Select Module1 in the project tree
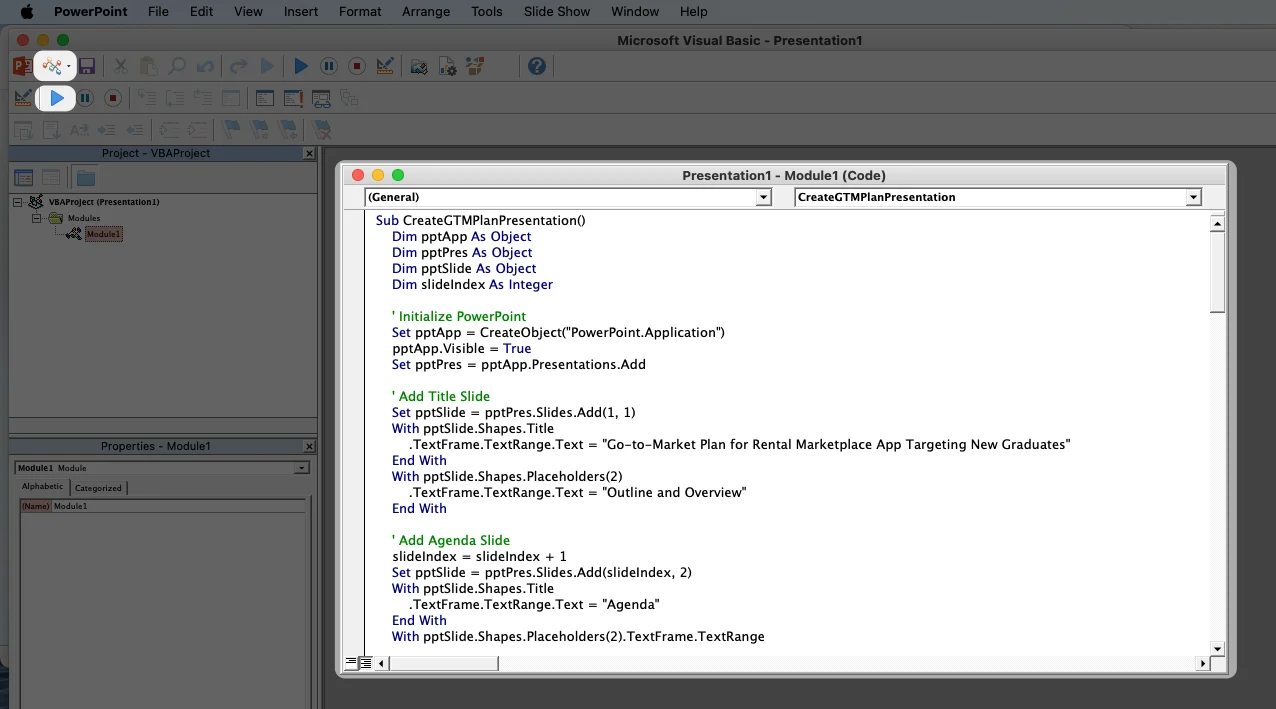 (103, 234)
